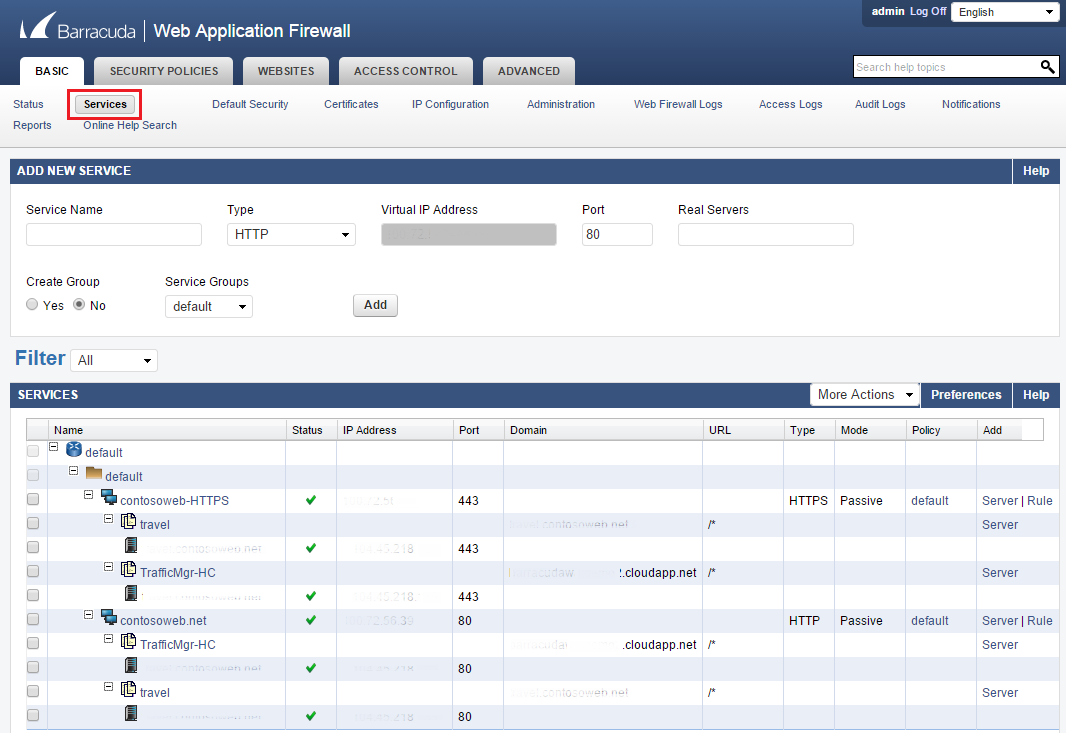Check the box for default group row
This screenshot has height=733, width=1066.
33,475
